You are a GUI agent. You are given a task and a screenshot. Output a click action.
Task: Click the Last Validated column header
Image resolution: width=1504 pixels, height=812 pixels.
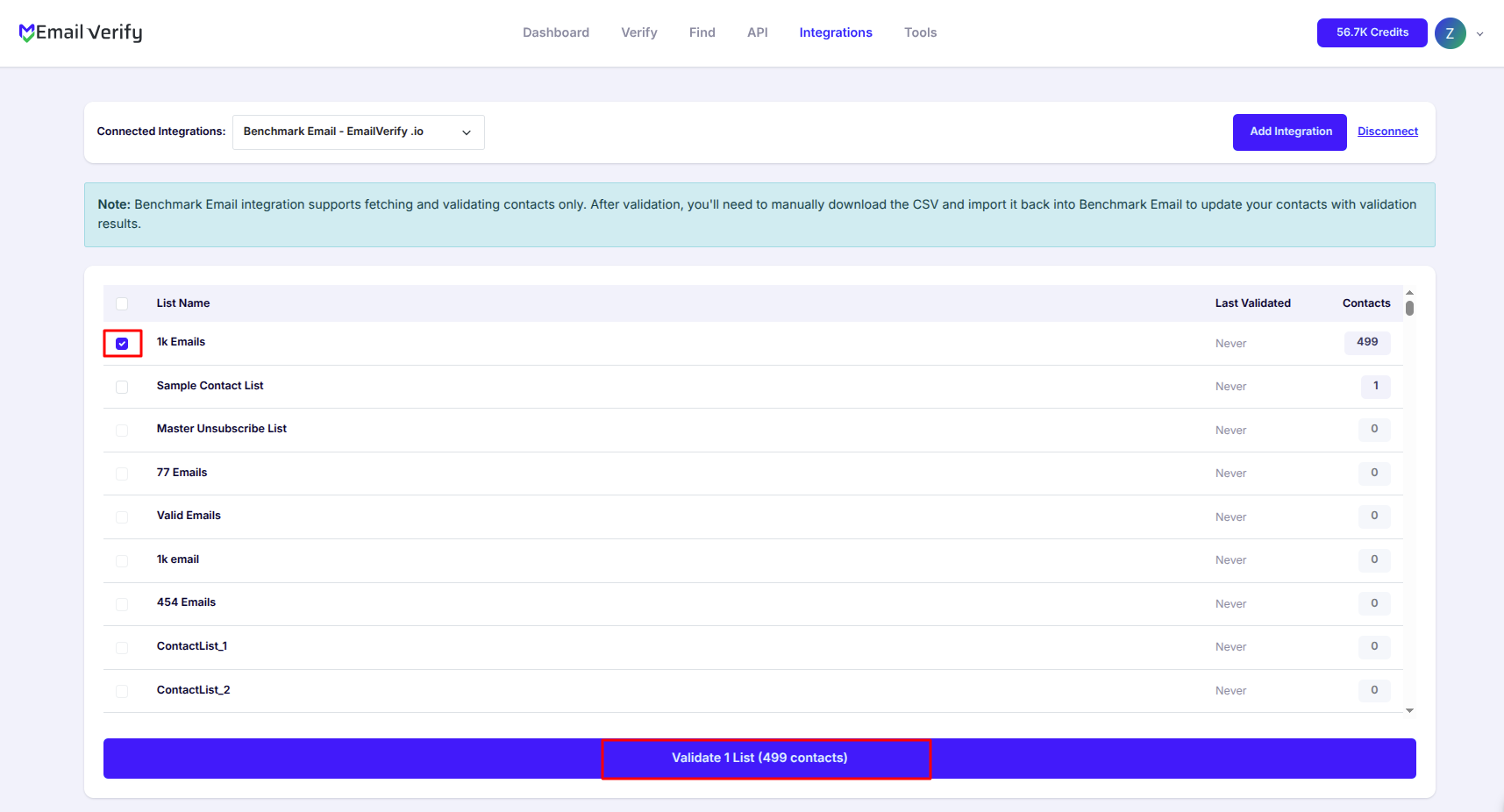tap(1253, 303)
